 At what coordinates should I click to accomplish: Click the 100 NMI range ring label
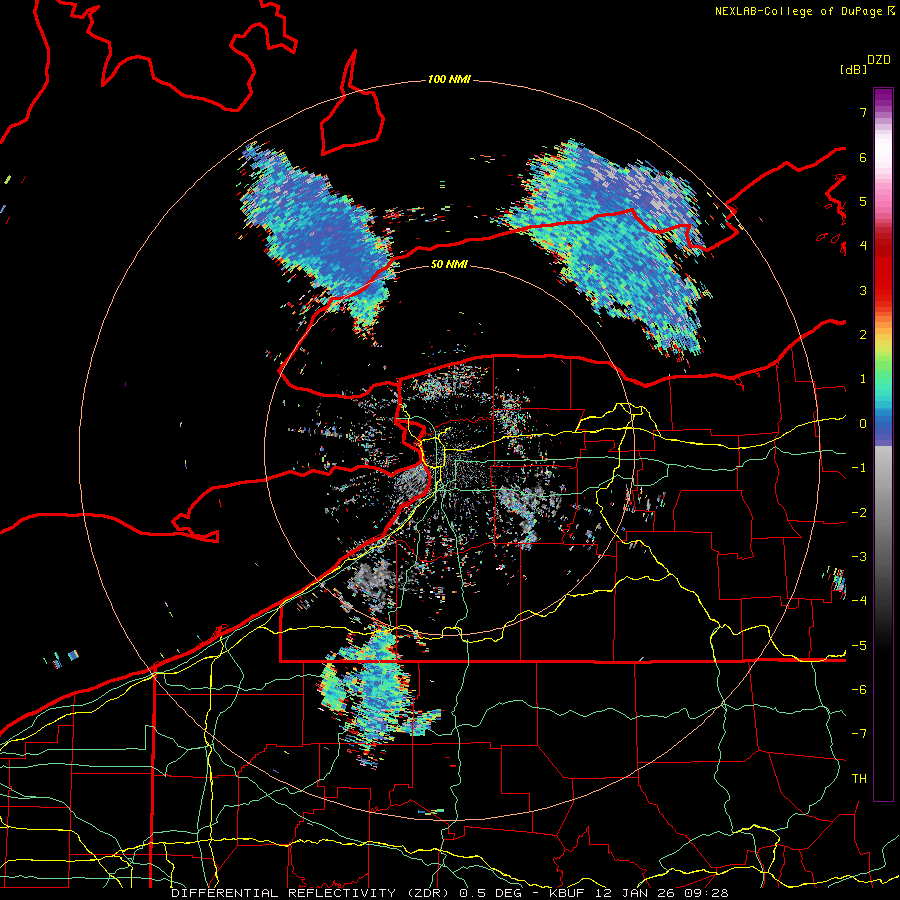coord(449,79)
